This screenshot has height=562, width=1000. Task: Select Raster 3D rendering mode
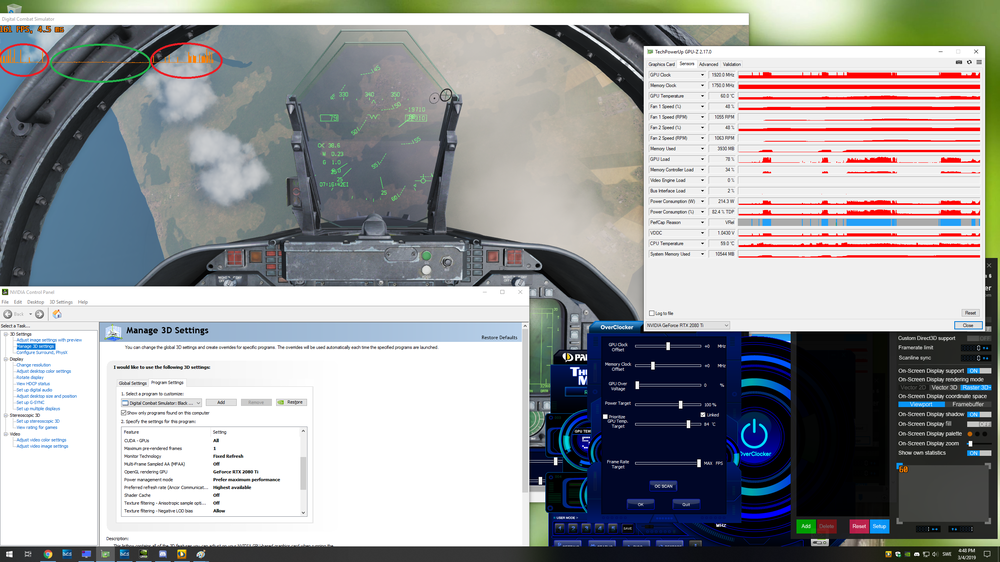coord(976,387)
